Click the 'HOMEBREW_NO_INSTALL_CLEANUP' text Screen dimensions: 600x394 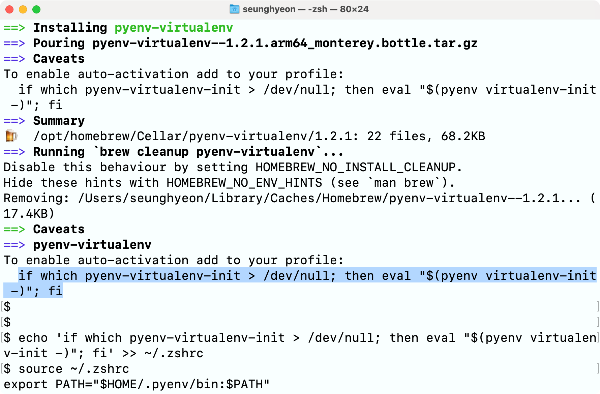pyautogui.click(x=355, y=167)
